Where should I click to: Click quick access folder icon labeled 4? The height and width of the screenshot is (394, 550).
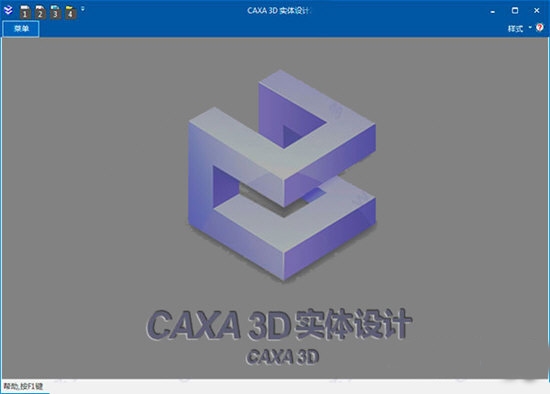[70, 12]
